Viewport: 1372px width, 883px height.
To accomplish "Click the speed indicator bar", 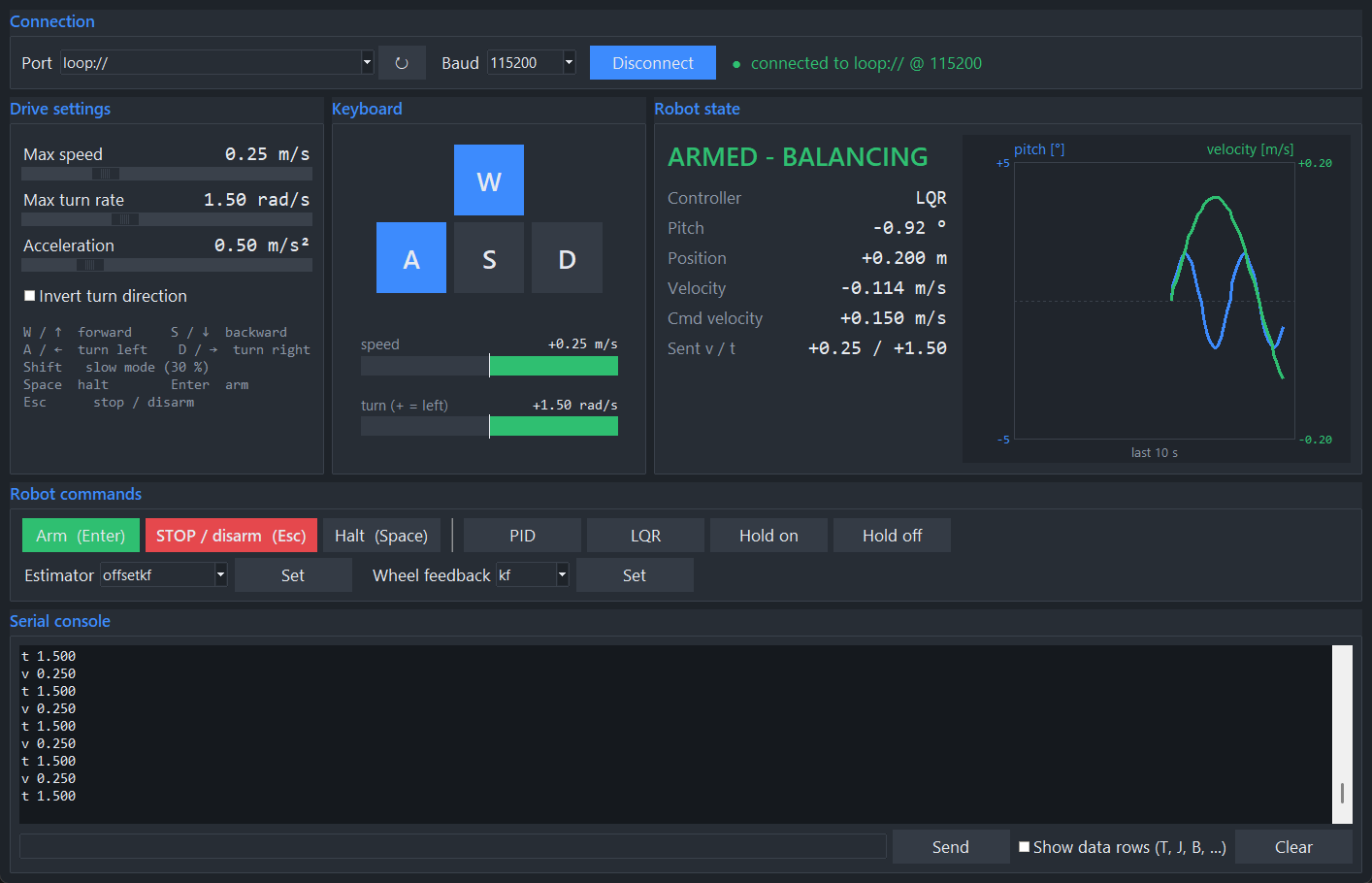I will click(489, 366).
